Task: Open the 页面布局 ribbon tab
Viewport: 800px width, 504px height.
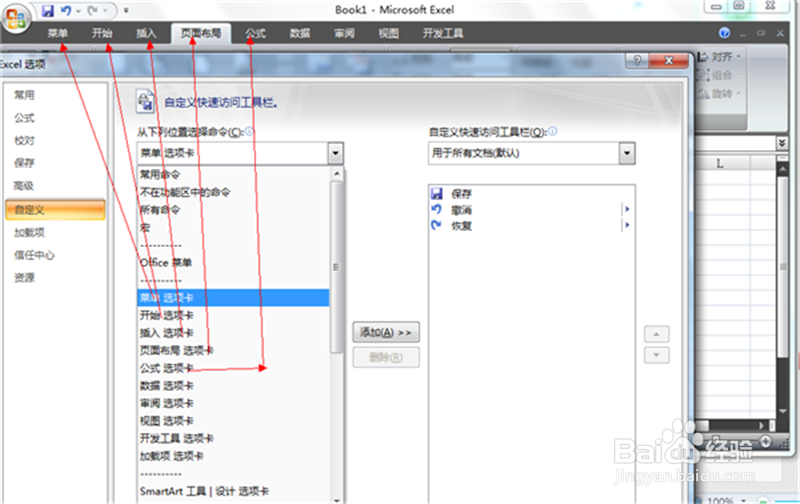Action: tap(201, 34)
